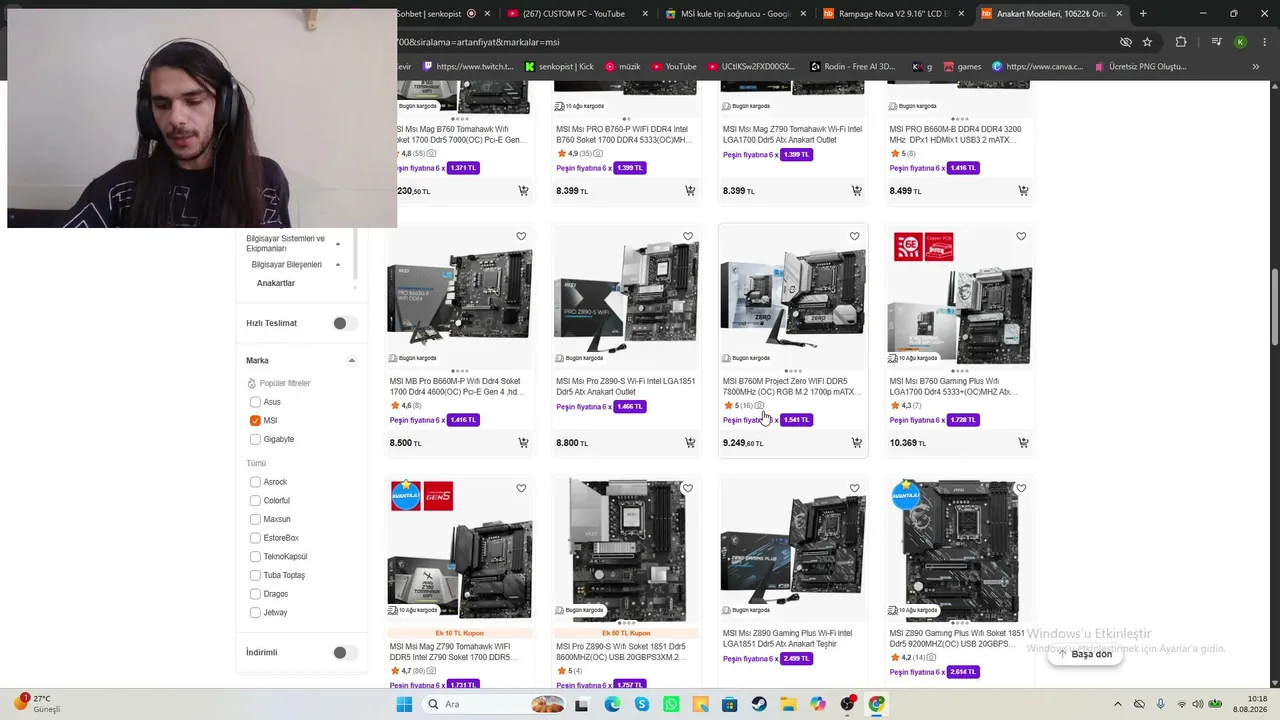Open the Chrome extensions menu
Viewport: 1280px width, 720px height.
point(1181,42)
